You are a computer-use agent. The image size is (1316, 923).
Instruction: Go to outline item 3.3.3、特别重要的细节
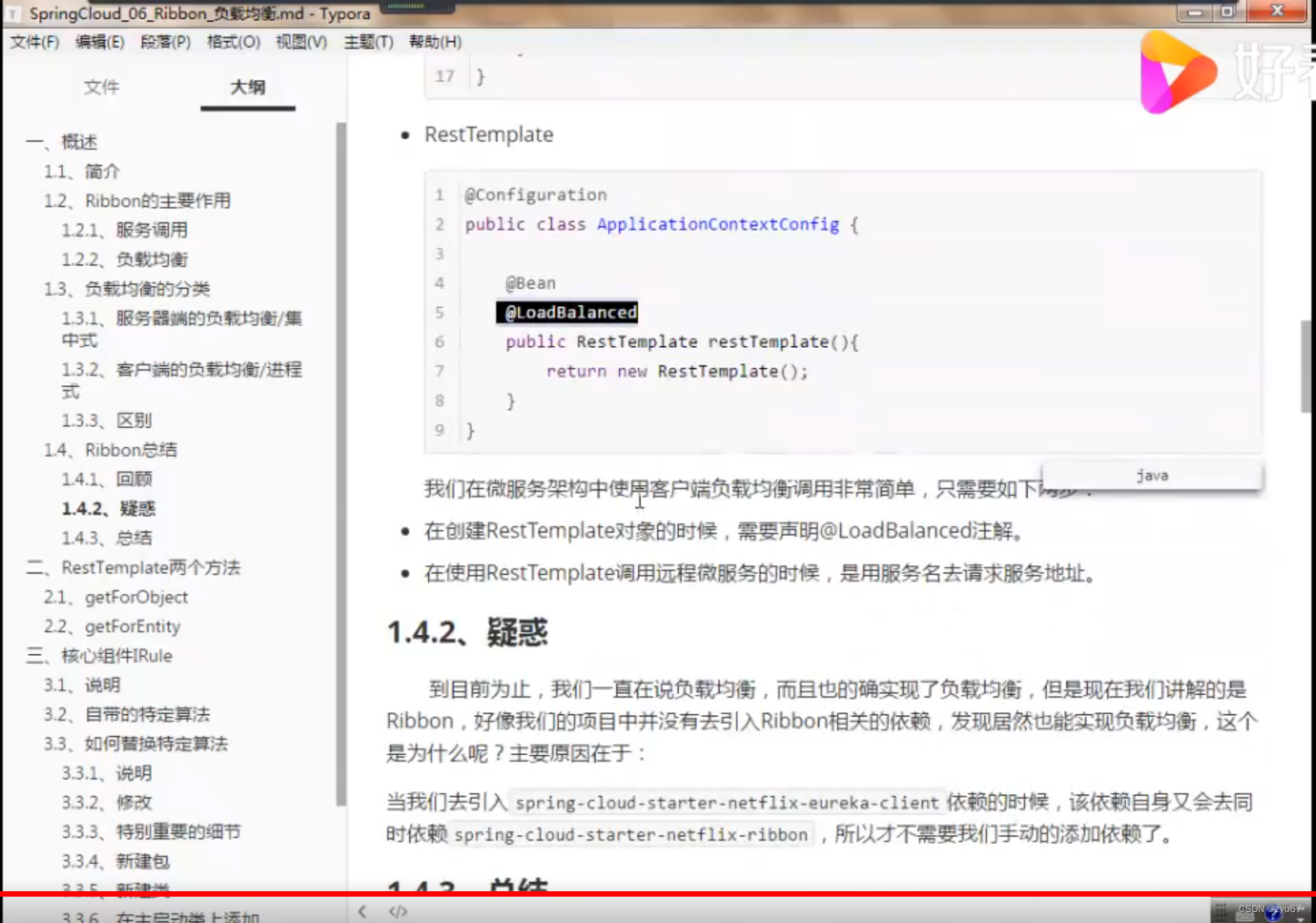coord(152,831)
